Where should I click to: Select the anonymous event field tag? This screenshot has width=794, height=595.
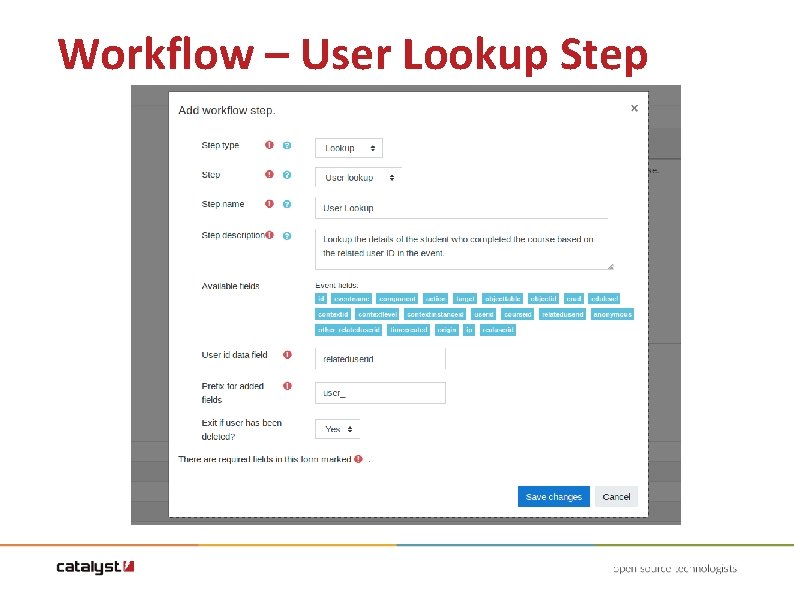[x=612, y=314]
